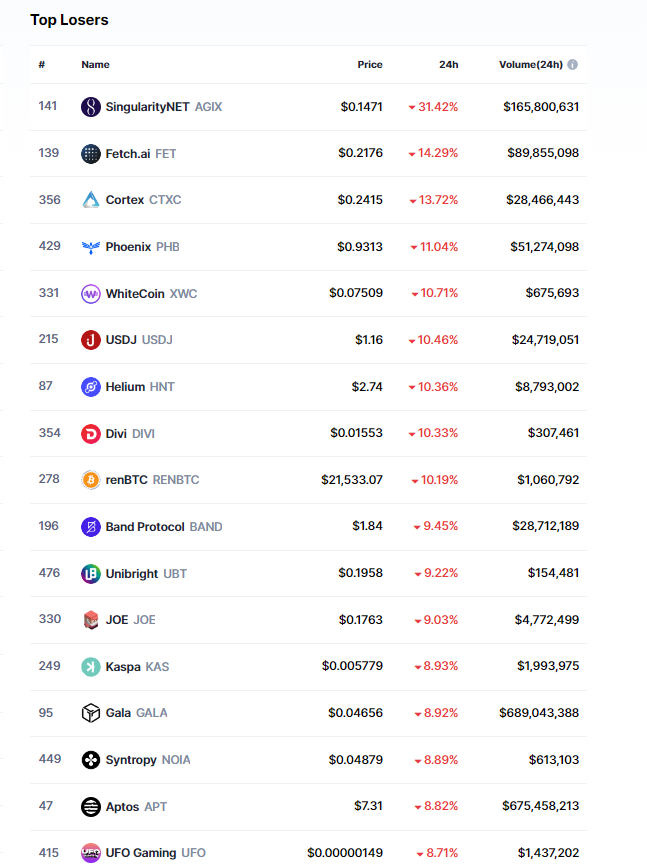Sort table by rank # column header
Viewport: 647px width, 867px height.
tap(42, 65)
